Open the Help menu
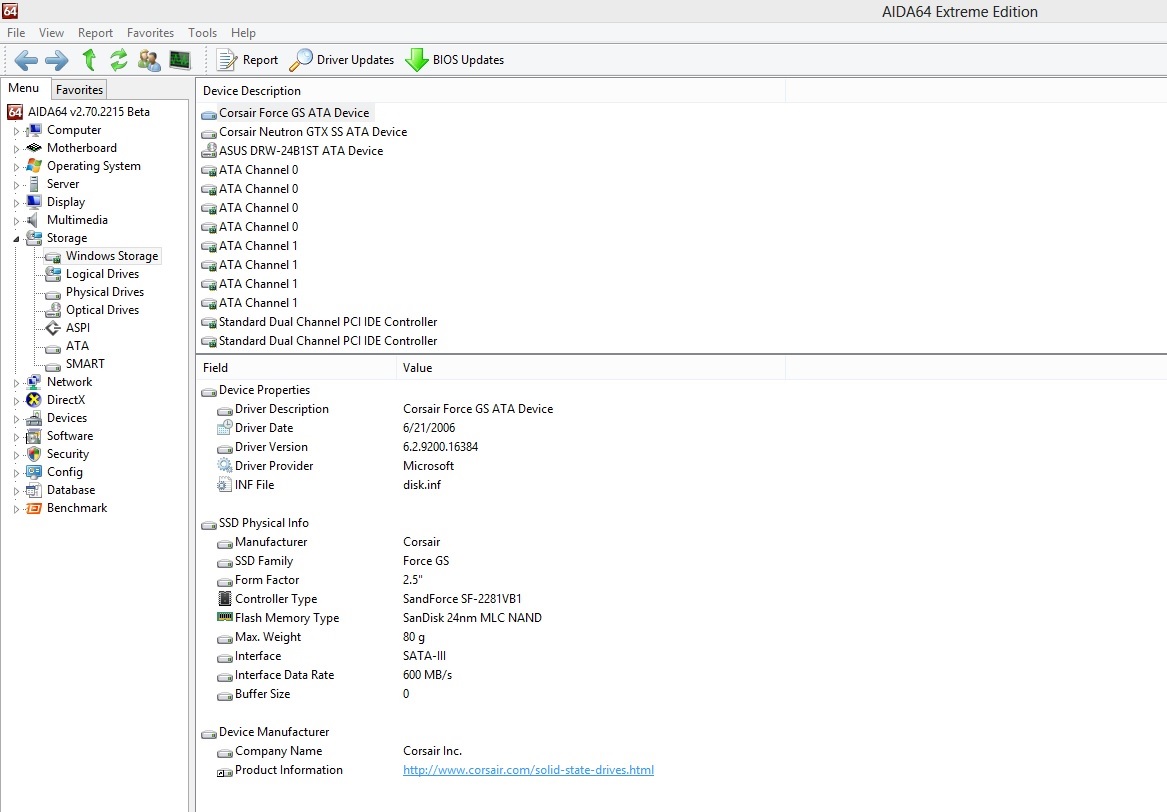 pos(243,33)
